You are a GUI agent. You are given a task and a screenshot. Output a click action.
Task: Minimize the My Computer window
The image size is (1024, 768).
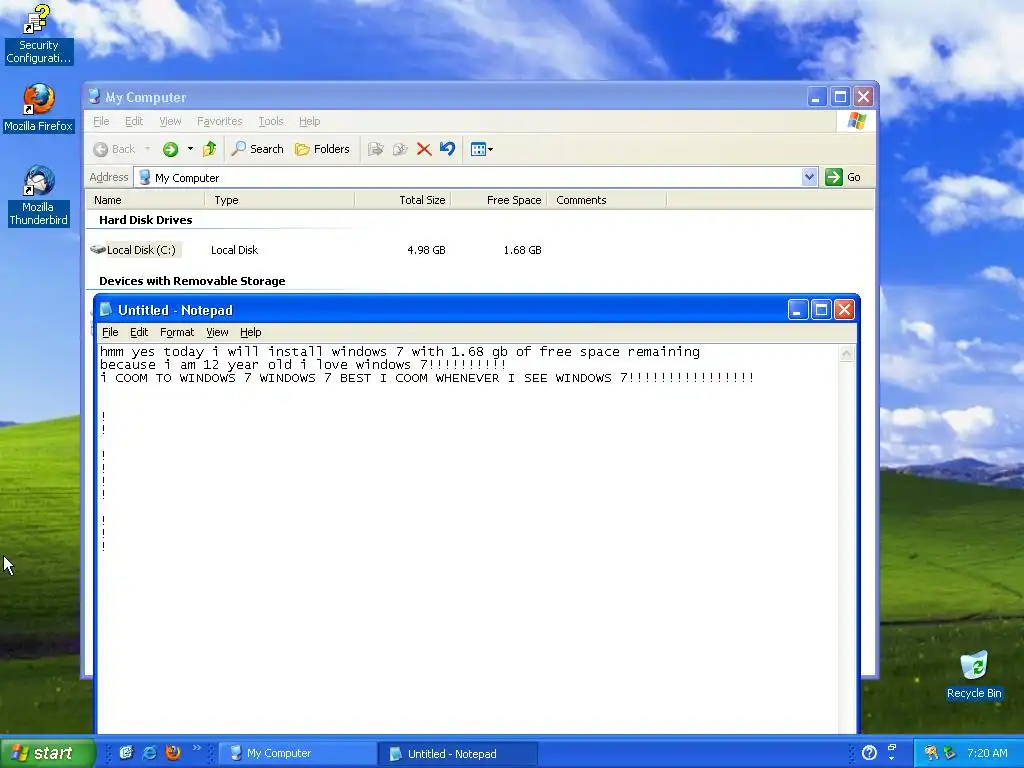coord(816,97)
